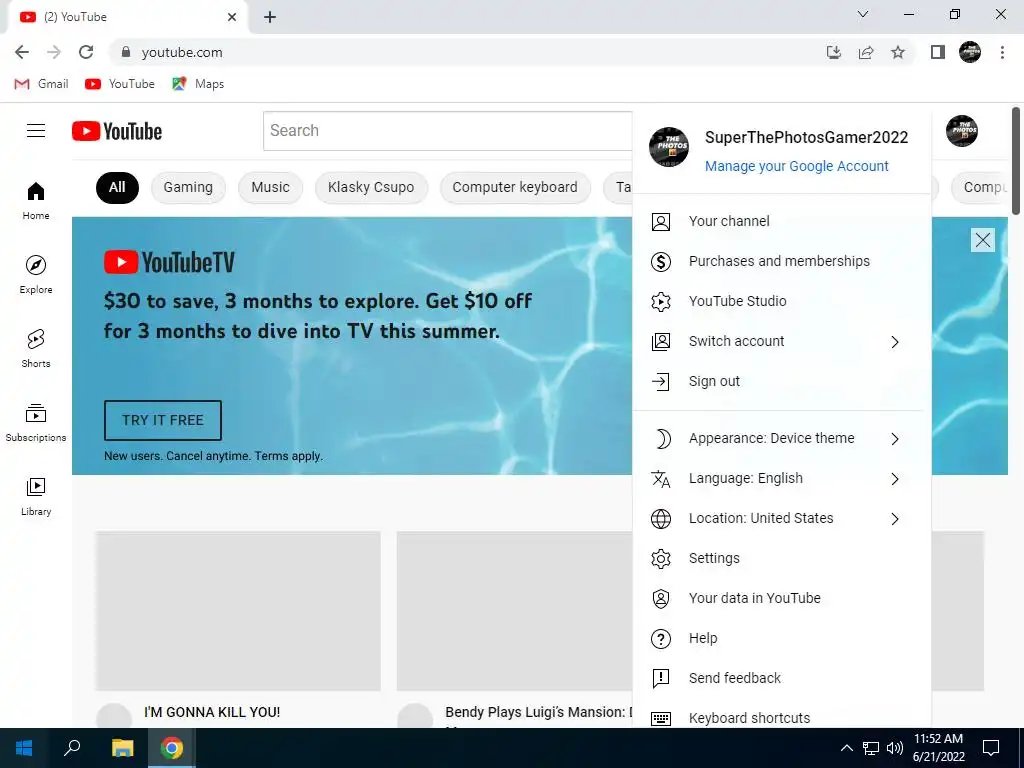1024x768 pixels.
Task: Open Chrome tab search dropdown arrow
Action: click(863, 14)
